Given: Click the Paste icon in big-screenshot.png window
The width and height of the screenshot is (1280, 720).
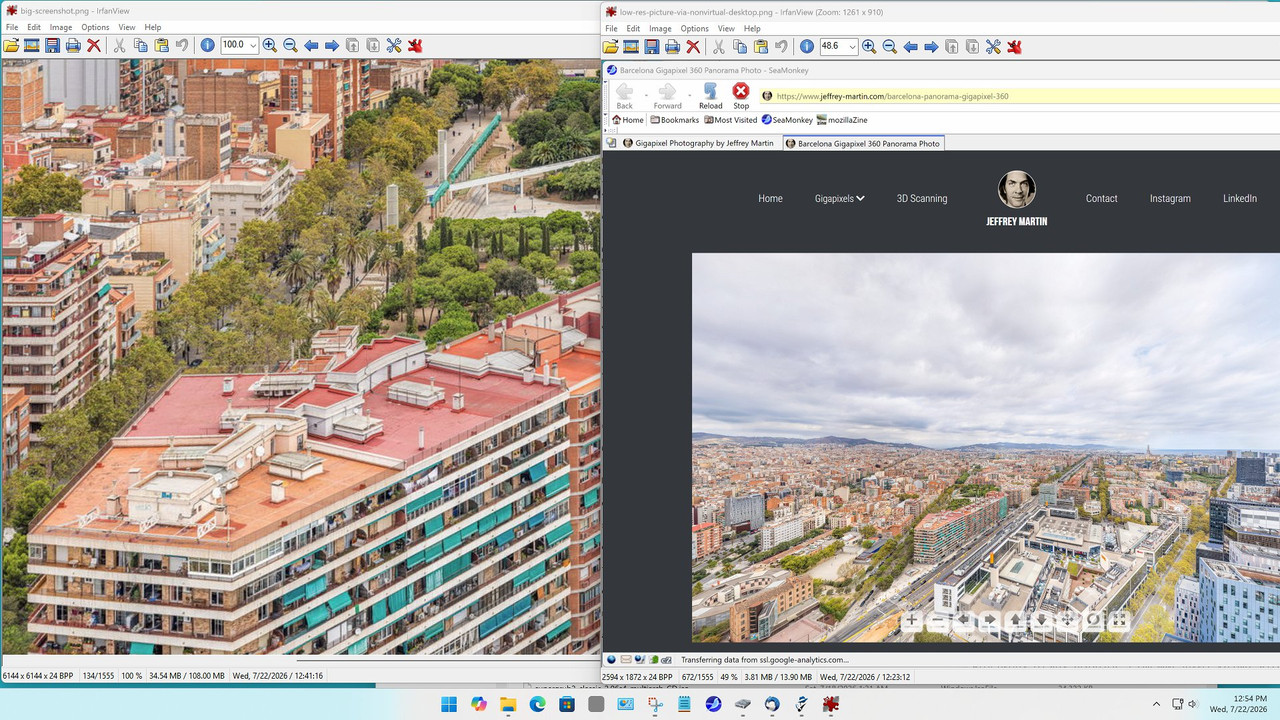Looking at the screenshot, I should [x=160, y=45].
